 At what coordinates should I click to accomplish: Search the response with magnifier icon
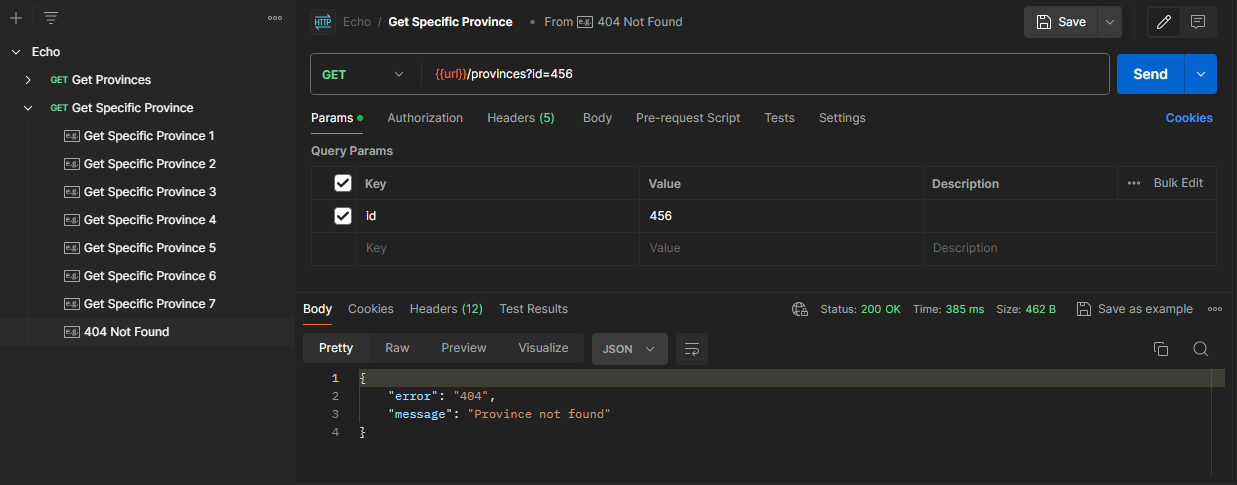pyautogui.click(x=1200, y=349)
